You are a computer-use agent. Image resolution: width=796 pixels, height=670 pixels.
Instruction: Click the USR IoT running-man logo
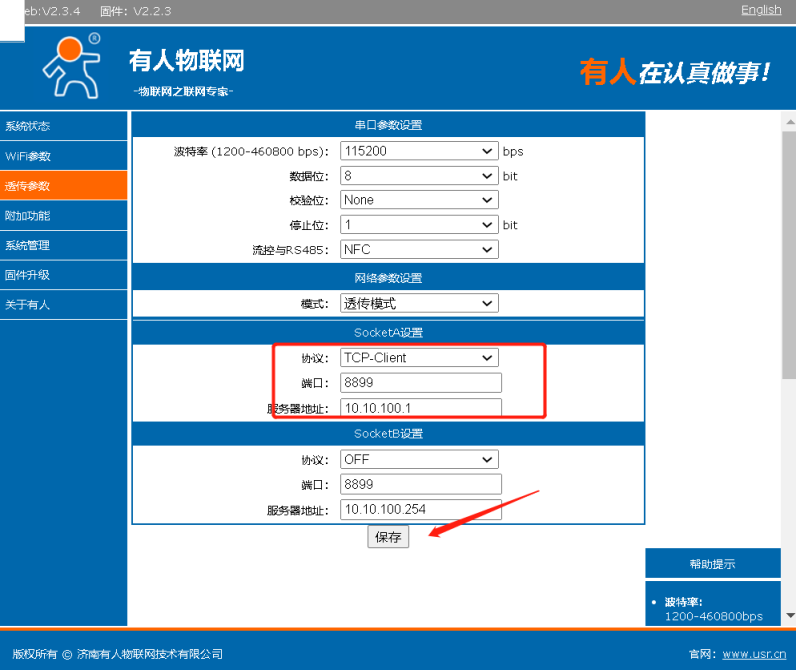71,66
